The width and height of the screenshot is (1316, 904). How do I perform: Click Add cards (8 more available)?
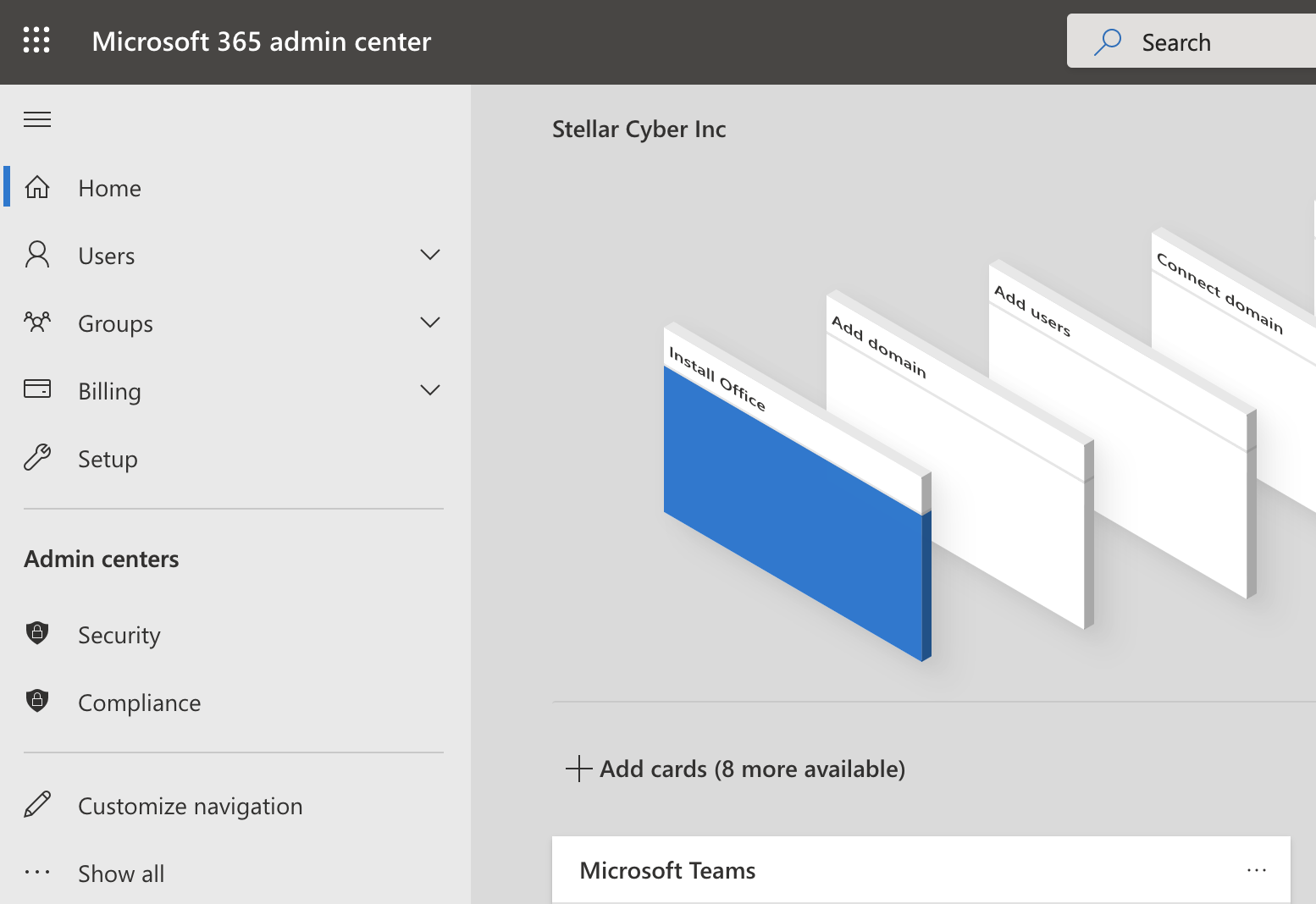click(735, 769)
